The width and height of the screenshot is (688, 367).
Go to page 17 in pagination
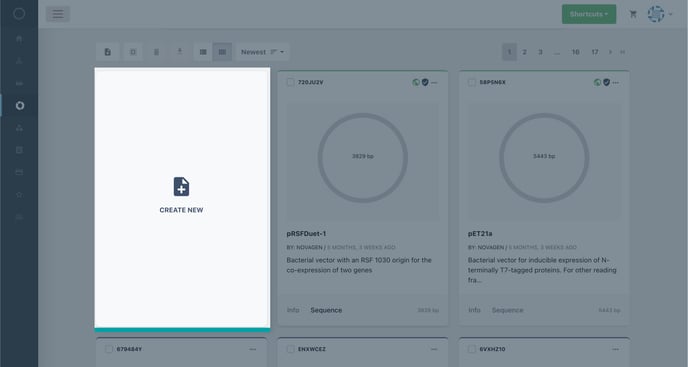595,52
